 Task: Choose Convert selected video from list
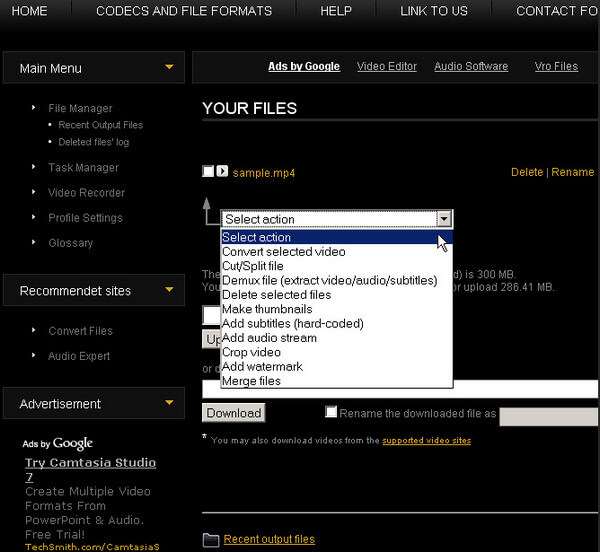click(x=283, y=252)
